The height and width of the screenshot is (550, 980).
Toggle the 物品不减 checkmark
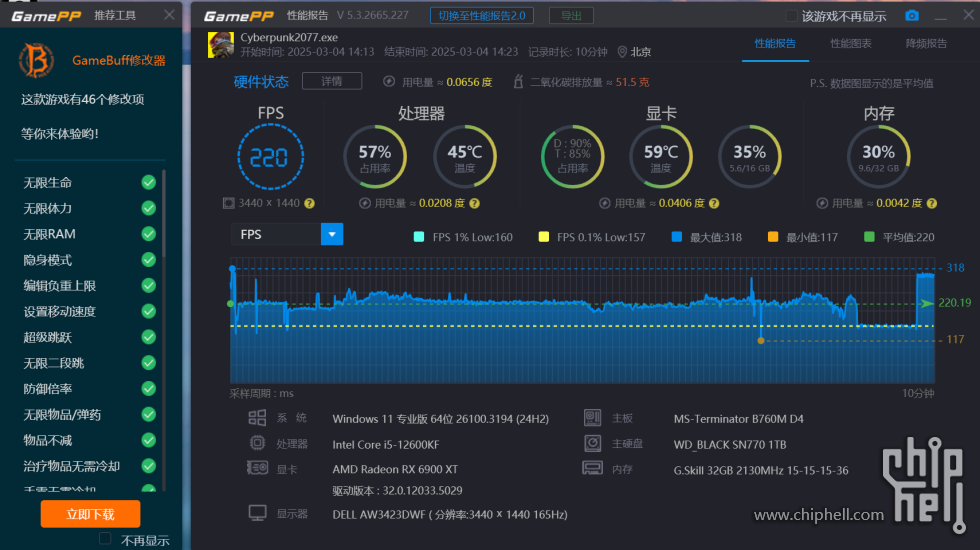(x=148, y=440)
